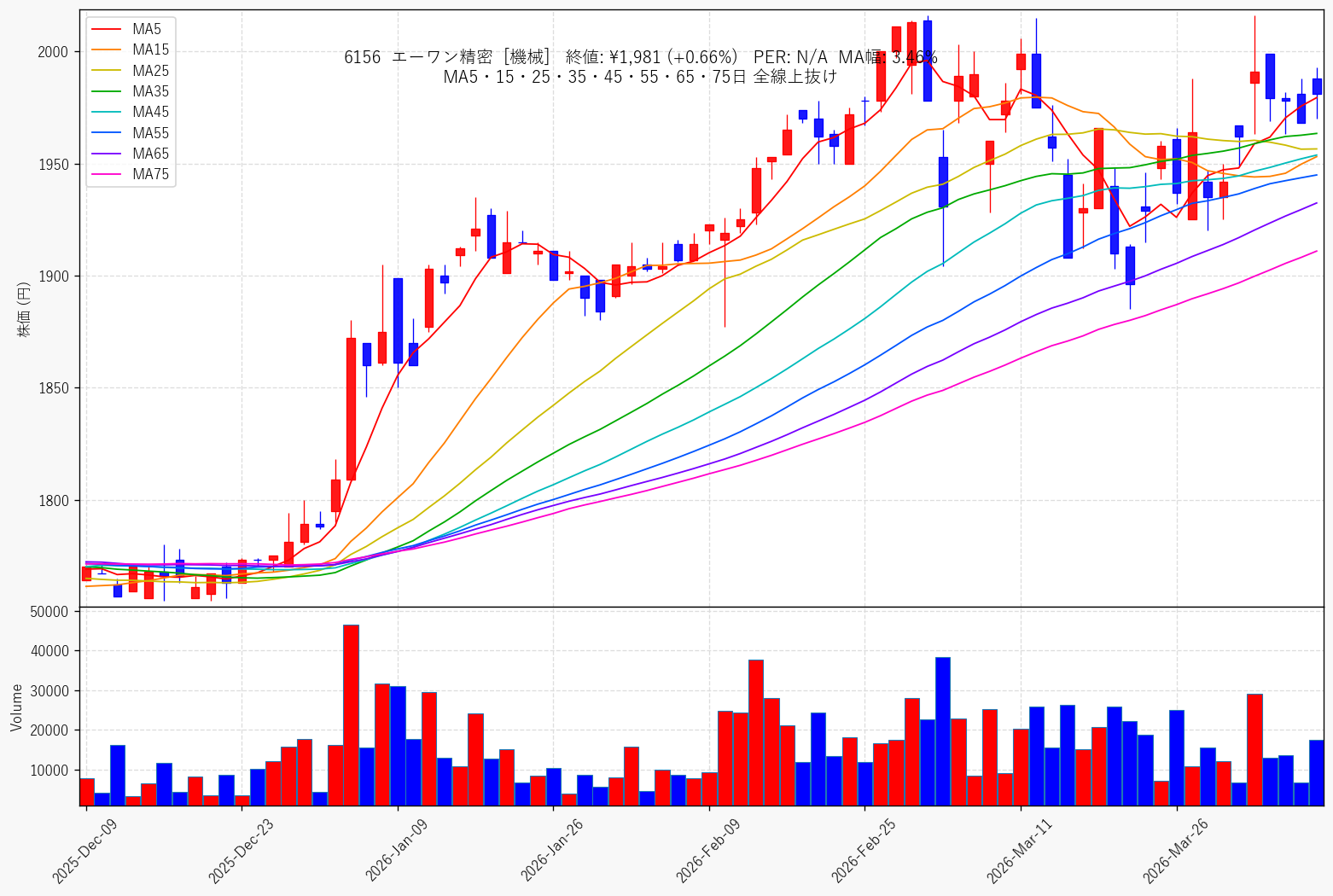Viewport: 1333px width, 896px height.
Task: Click the 50000 volume axis label
Action: [x=49, y=612]
